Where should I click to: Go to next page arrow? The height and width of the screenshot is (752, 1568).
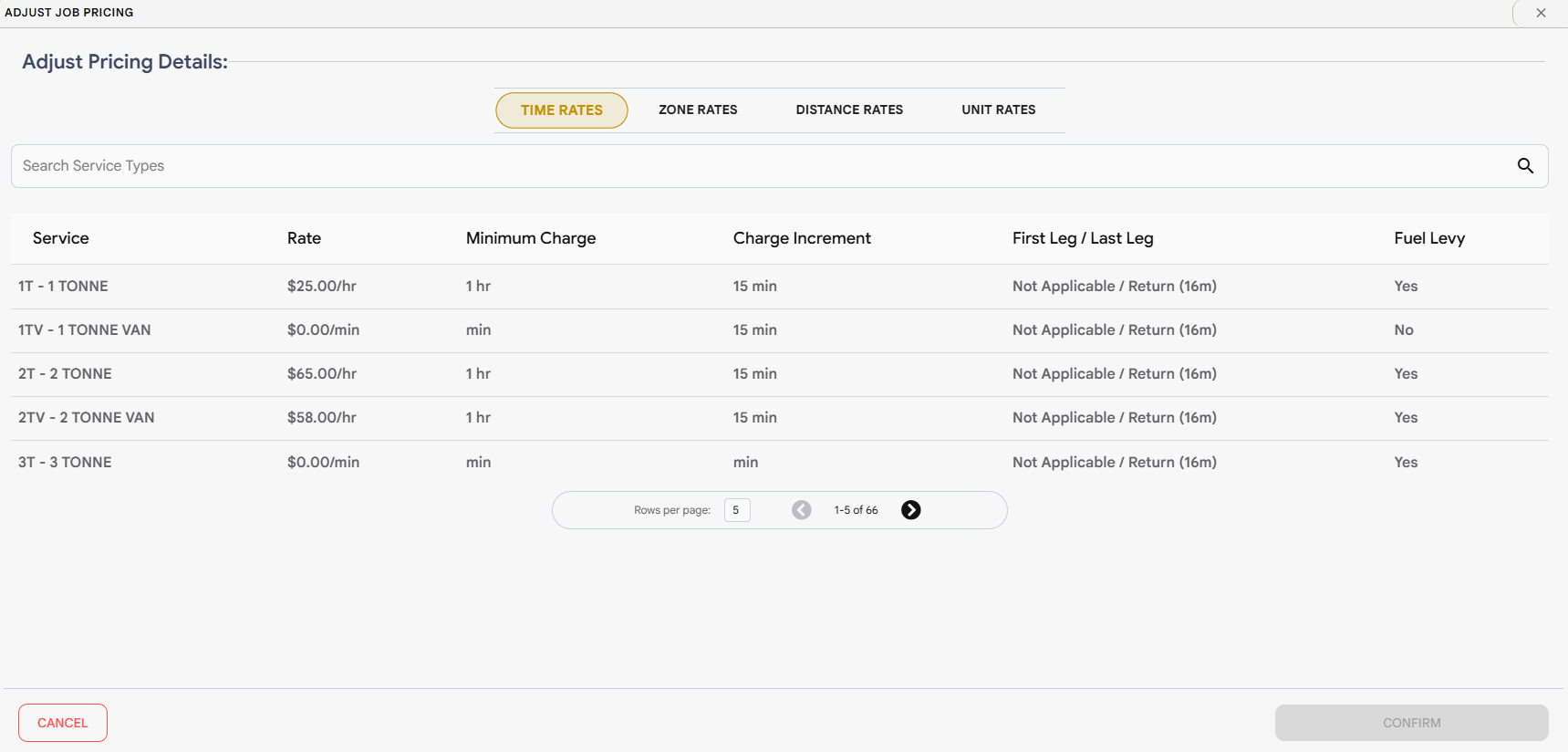tap(910, 510)
